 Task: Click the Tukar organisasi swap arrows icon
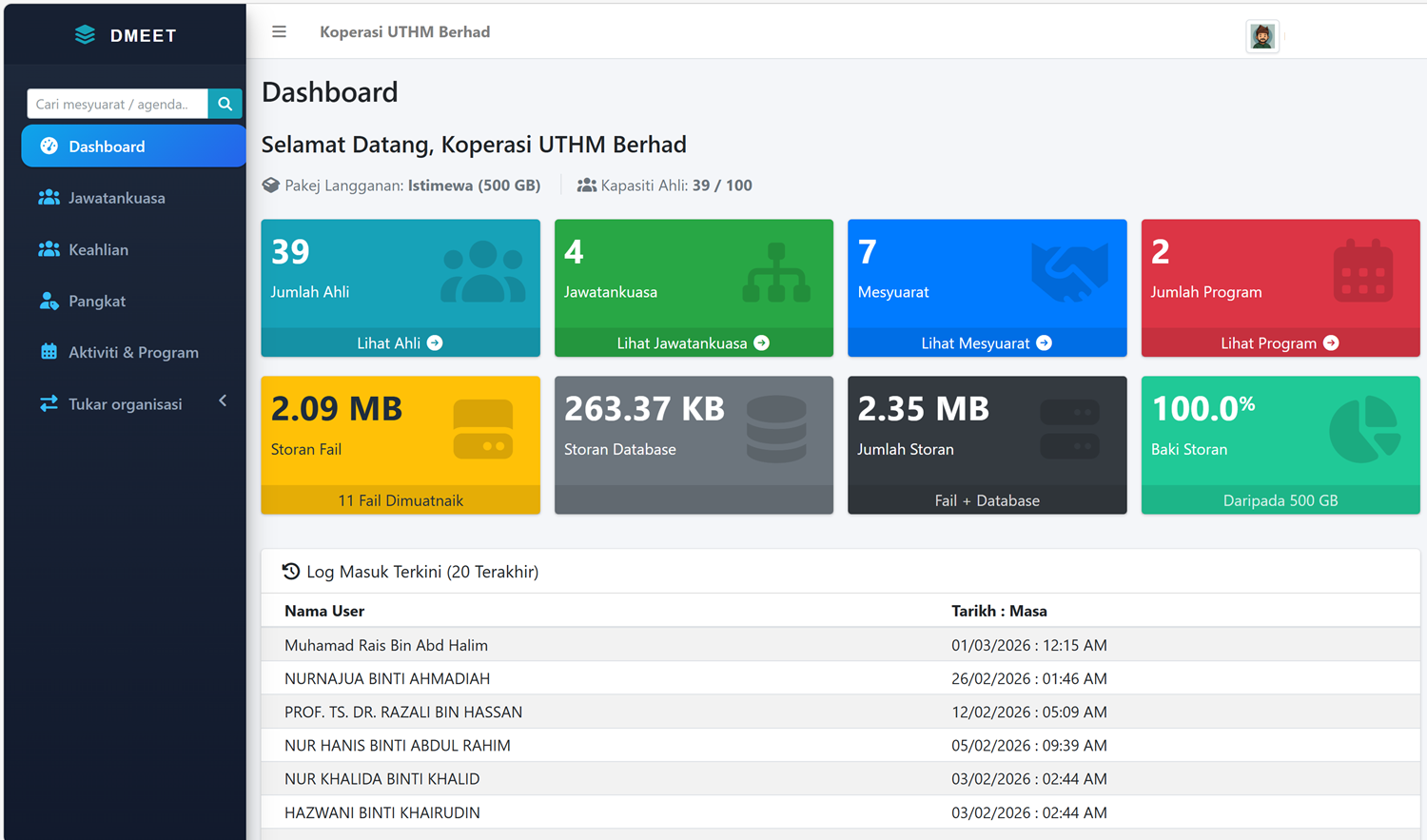[49, 403]
